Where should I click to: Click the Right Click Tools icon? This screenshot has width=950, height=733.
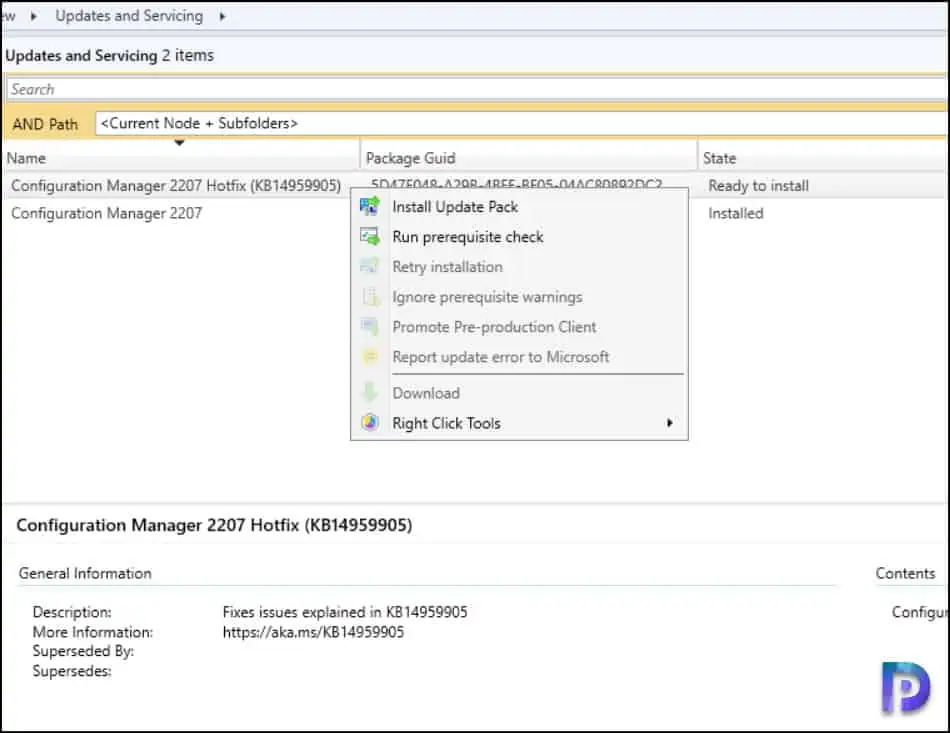[x=370, y=422]
